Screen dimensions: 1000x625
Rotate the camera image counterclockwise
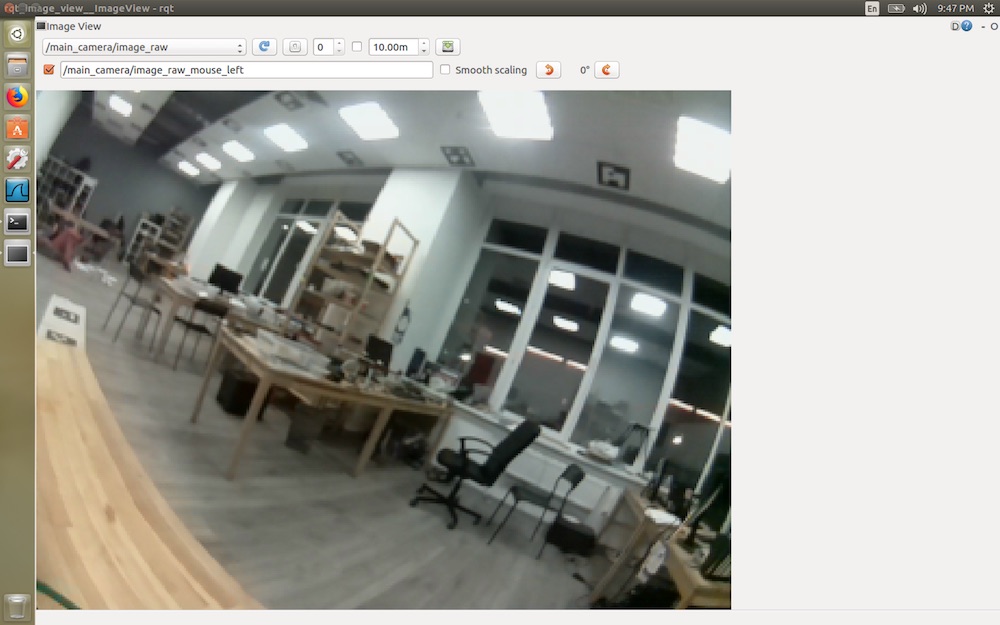548,69
